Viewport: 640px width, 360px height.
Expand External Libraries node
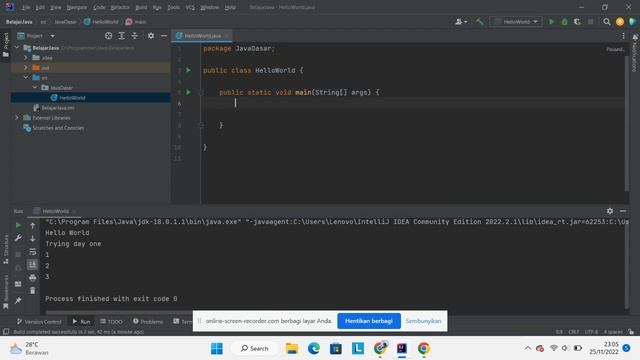[17, 118]
